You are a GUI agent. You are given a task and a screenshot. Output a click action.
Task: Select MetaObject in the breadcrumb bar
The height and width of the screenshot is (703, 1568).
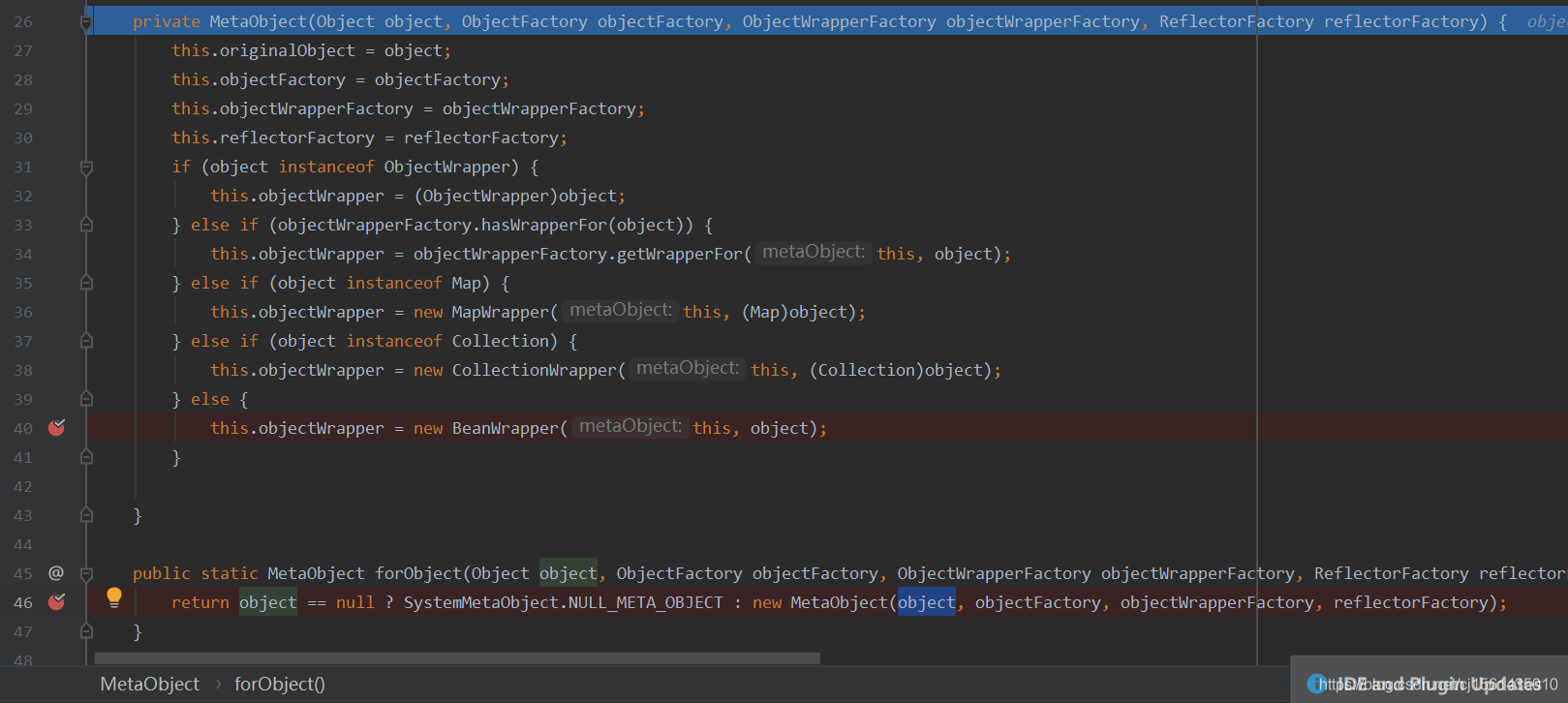[x=150, y=684]
